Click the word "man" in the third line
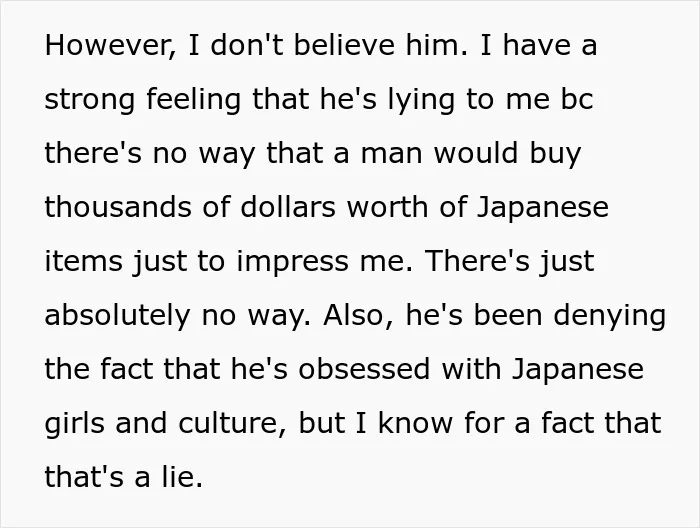Screen dimensions: 700x528 click(391, 154)
